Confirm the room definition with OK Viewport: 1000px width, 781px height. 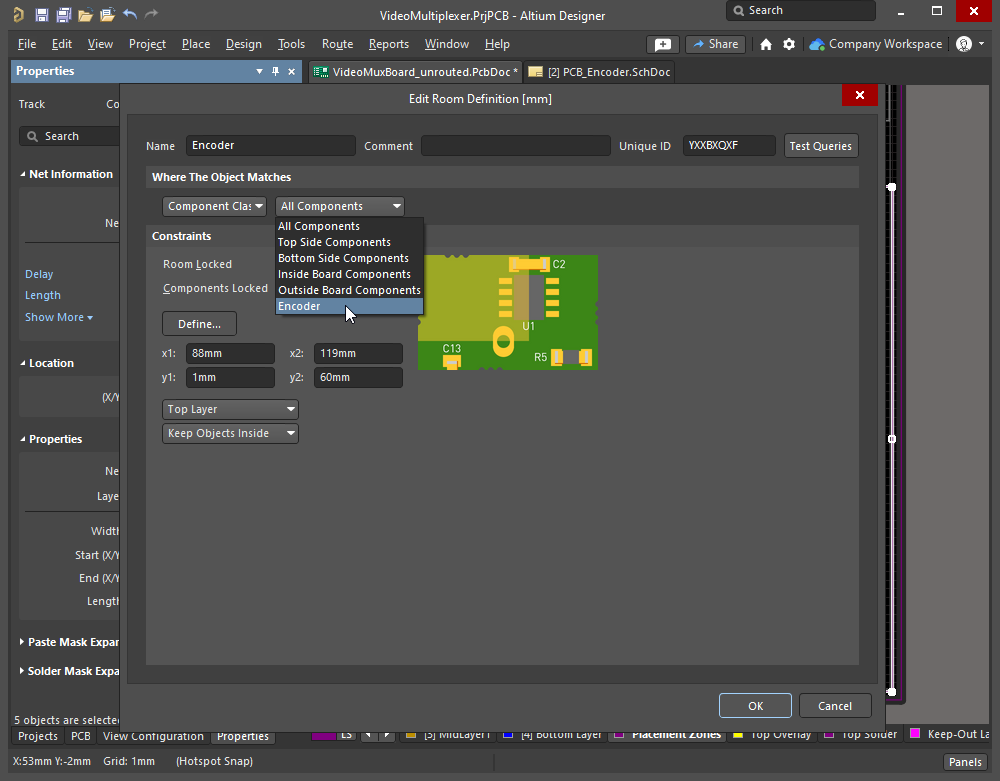pyautogui.click(x=755, y=706)
